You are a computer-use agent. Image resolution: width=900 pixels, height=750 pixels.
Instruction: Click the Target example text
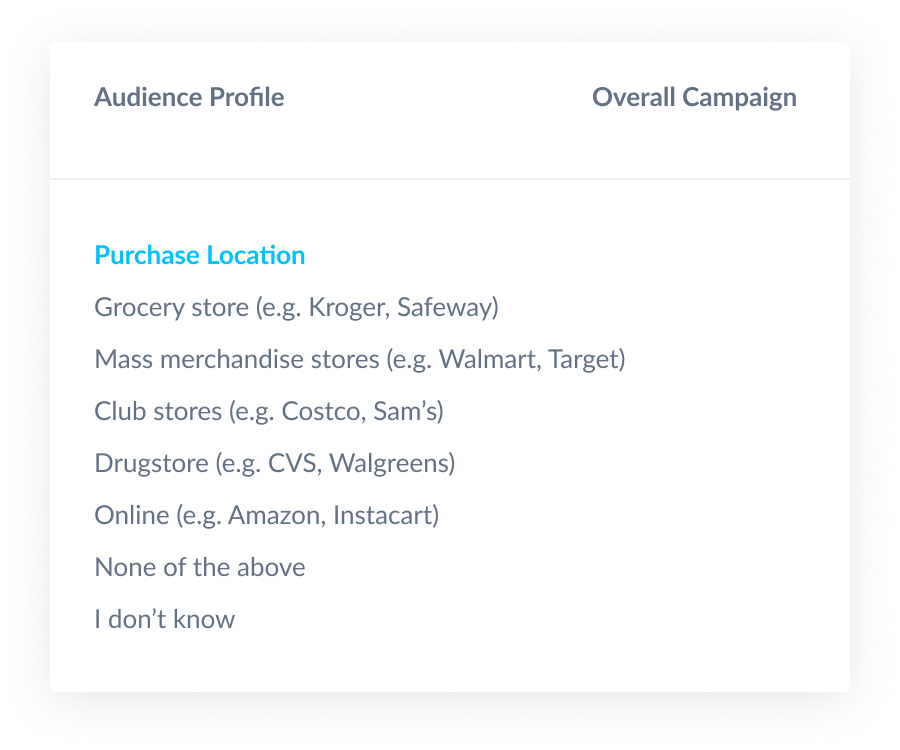pyautogui.click(x=583, y=359)
